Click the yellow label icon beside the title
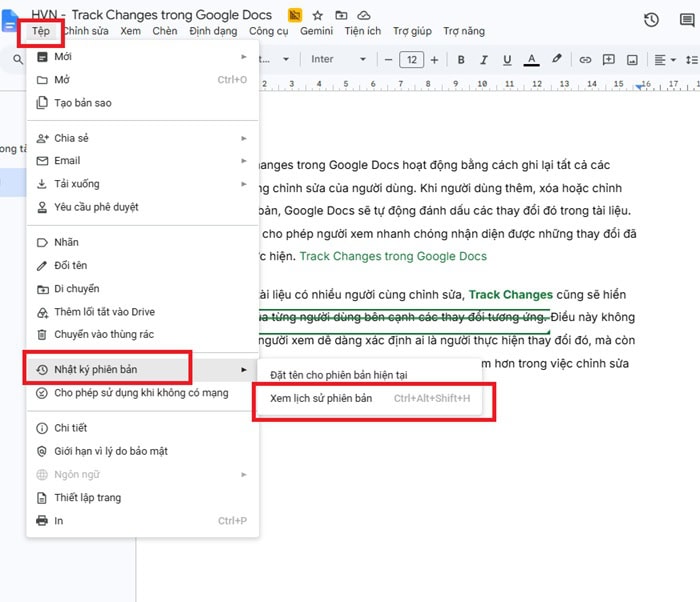Image resolution: width=700 pixels, height=602 pixels. pyautogui.click(x=295, y=16)
